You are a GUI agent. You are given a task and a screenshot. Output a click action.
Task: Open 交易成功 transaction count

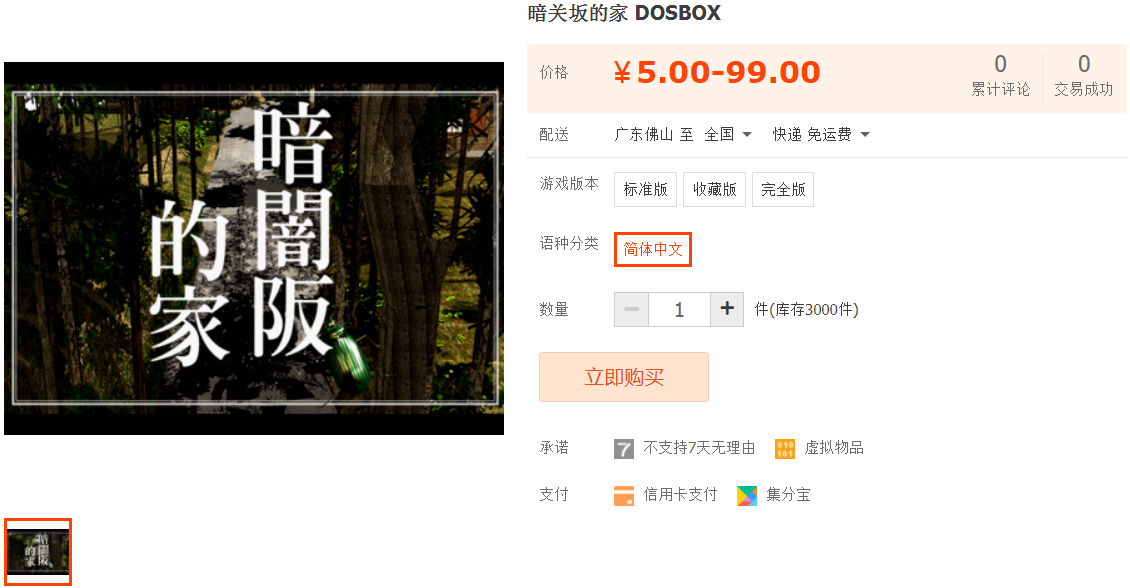click(x=1083, y=75)
